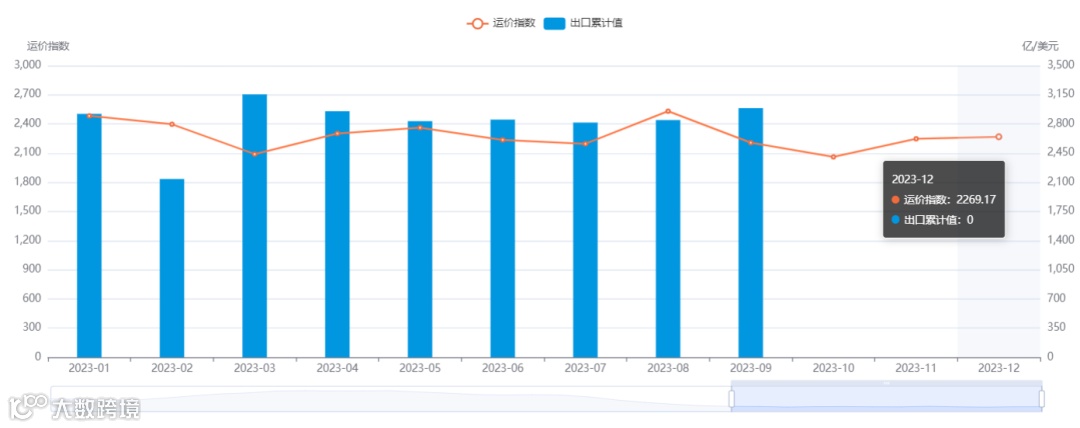Click the 2023-07 export bar
Image resolution: width=1080 pixels, height=428 pixels.
(585, 240)
